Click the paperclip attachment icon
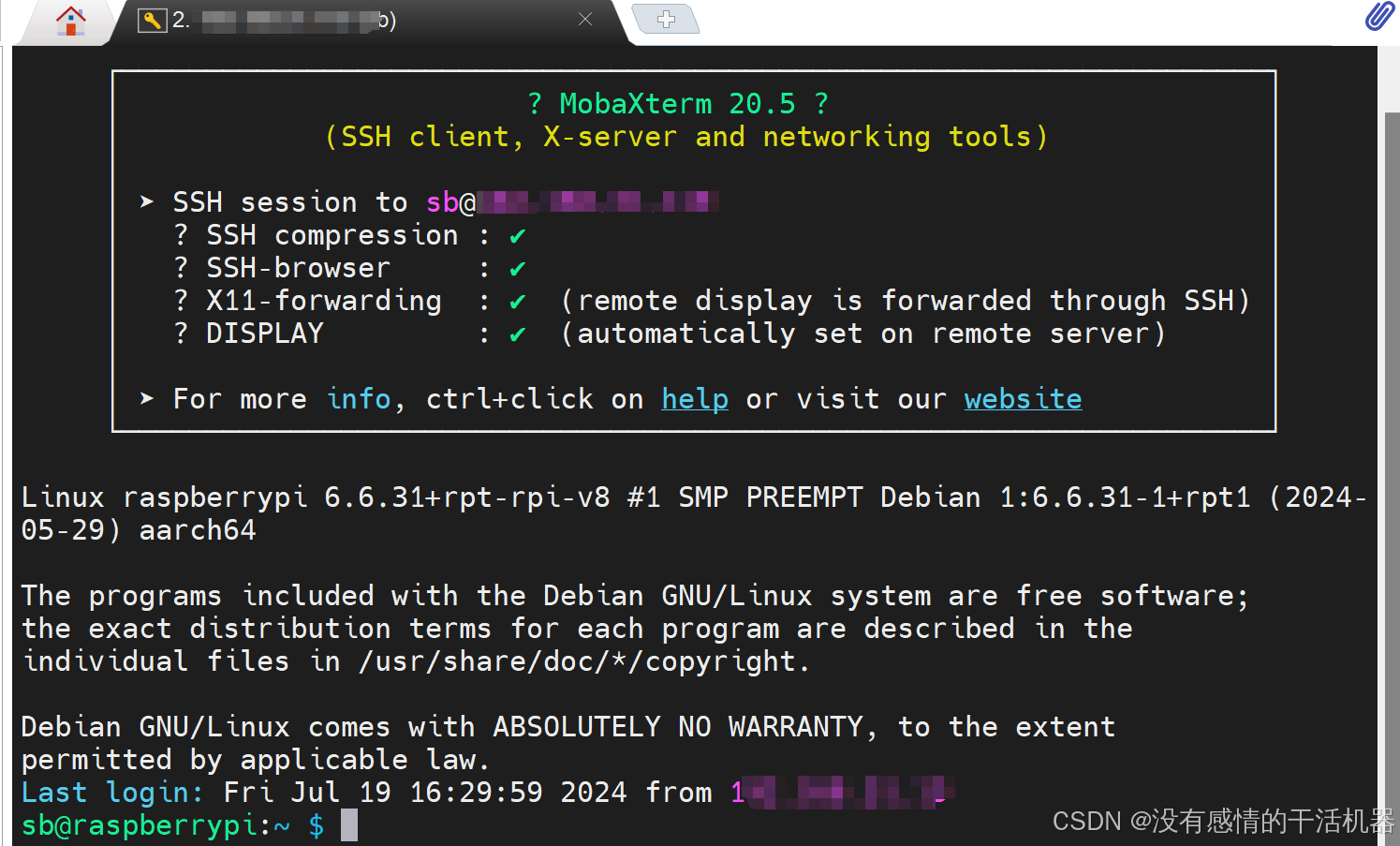The width and height of the screenshot is (1400, 846). pos(1378,16)
